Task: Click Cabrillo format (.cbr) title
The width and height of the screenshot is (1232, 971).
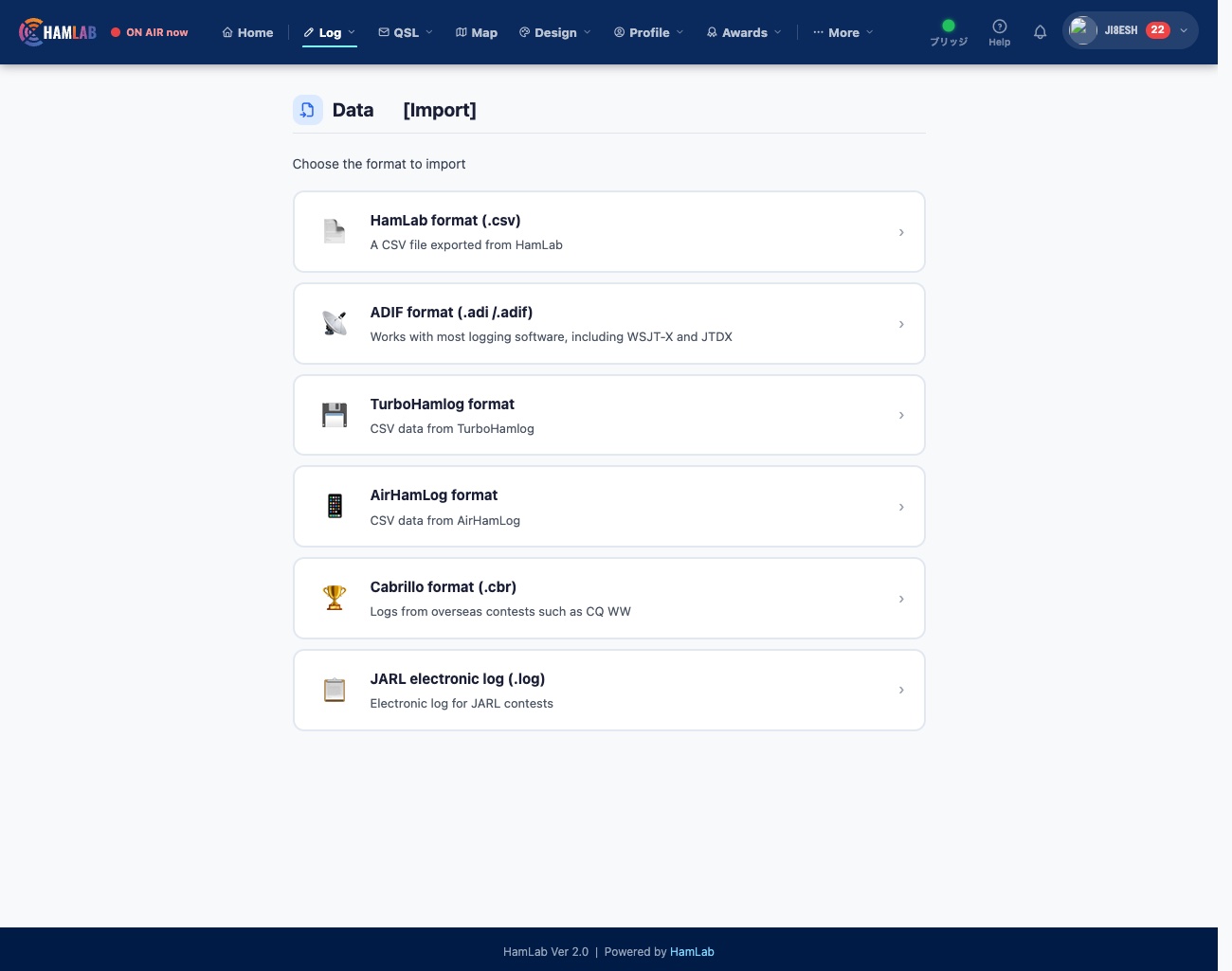Action: (x=444, y=587)
